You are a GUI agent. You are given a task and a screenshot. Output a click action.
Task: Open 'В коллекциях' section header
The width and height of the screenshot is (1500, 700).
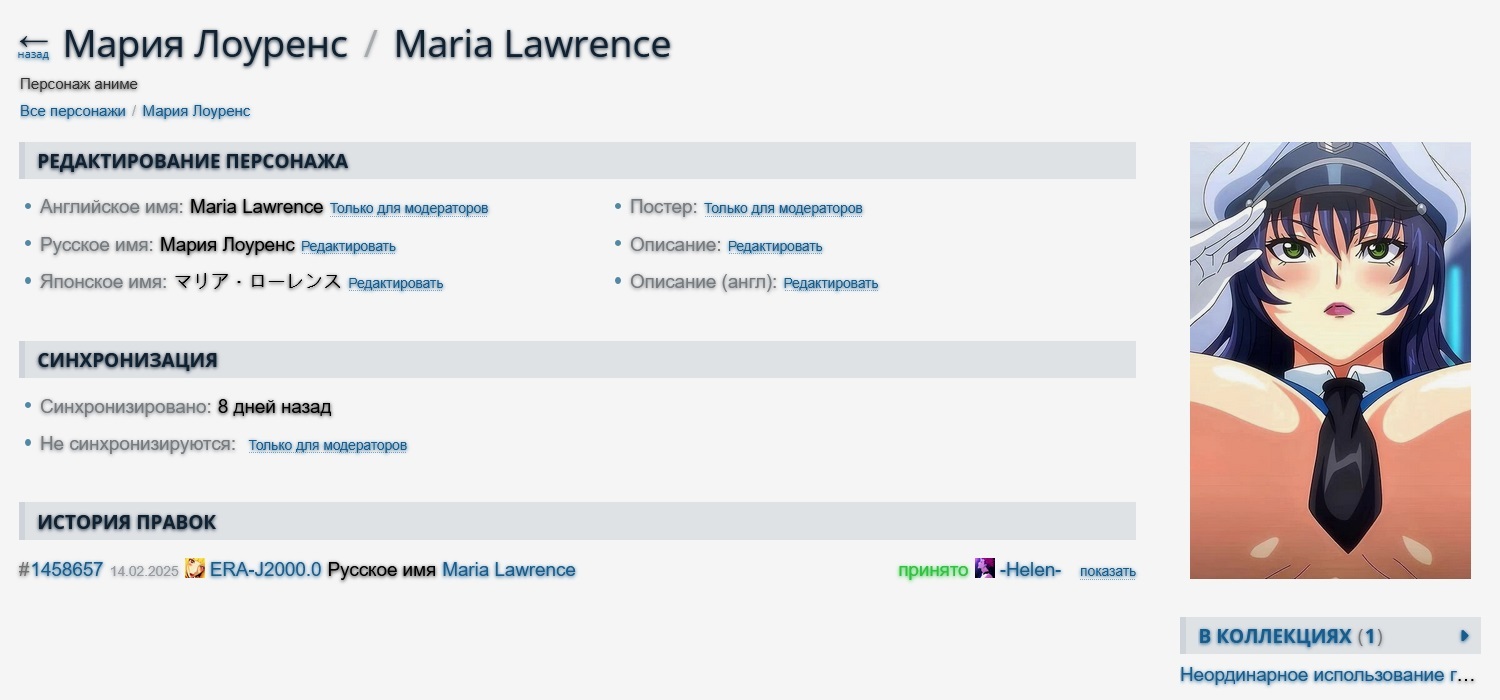(x=1290, y=636)
